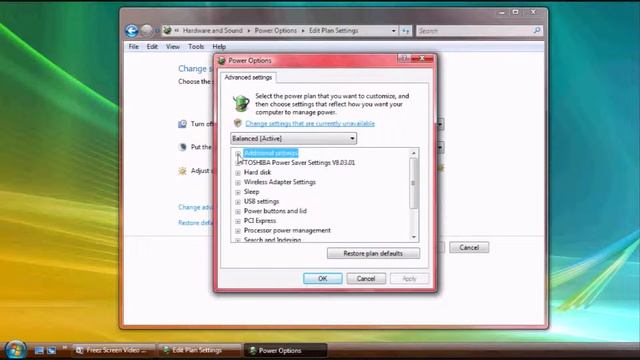Image resolution: width=640 pixels, height=360 pixels.
Task: Select Wireless Adapter Settings label
Action: (280, 182)
